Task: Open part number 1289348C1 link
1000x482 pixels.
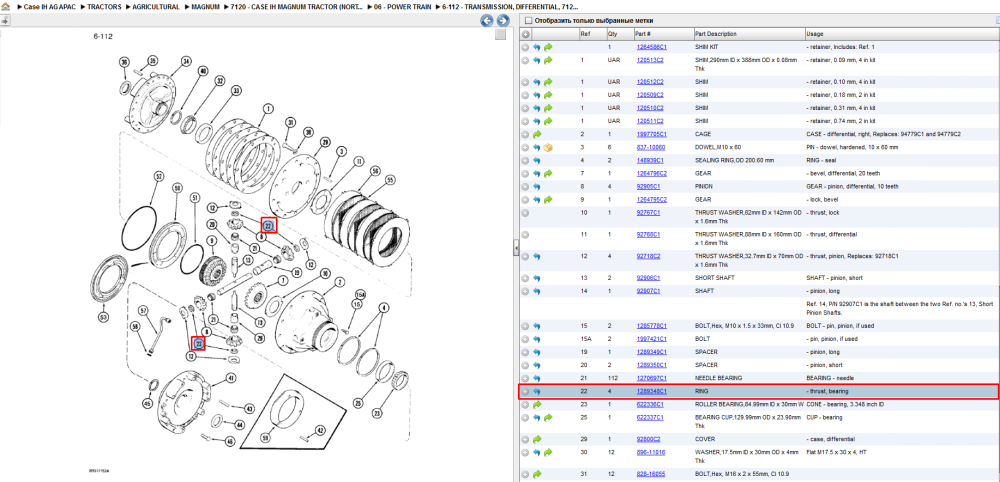Action: pyautogui.click(x=651, y=391)
